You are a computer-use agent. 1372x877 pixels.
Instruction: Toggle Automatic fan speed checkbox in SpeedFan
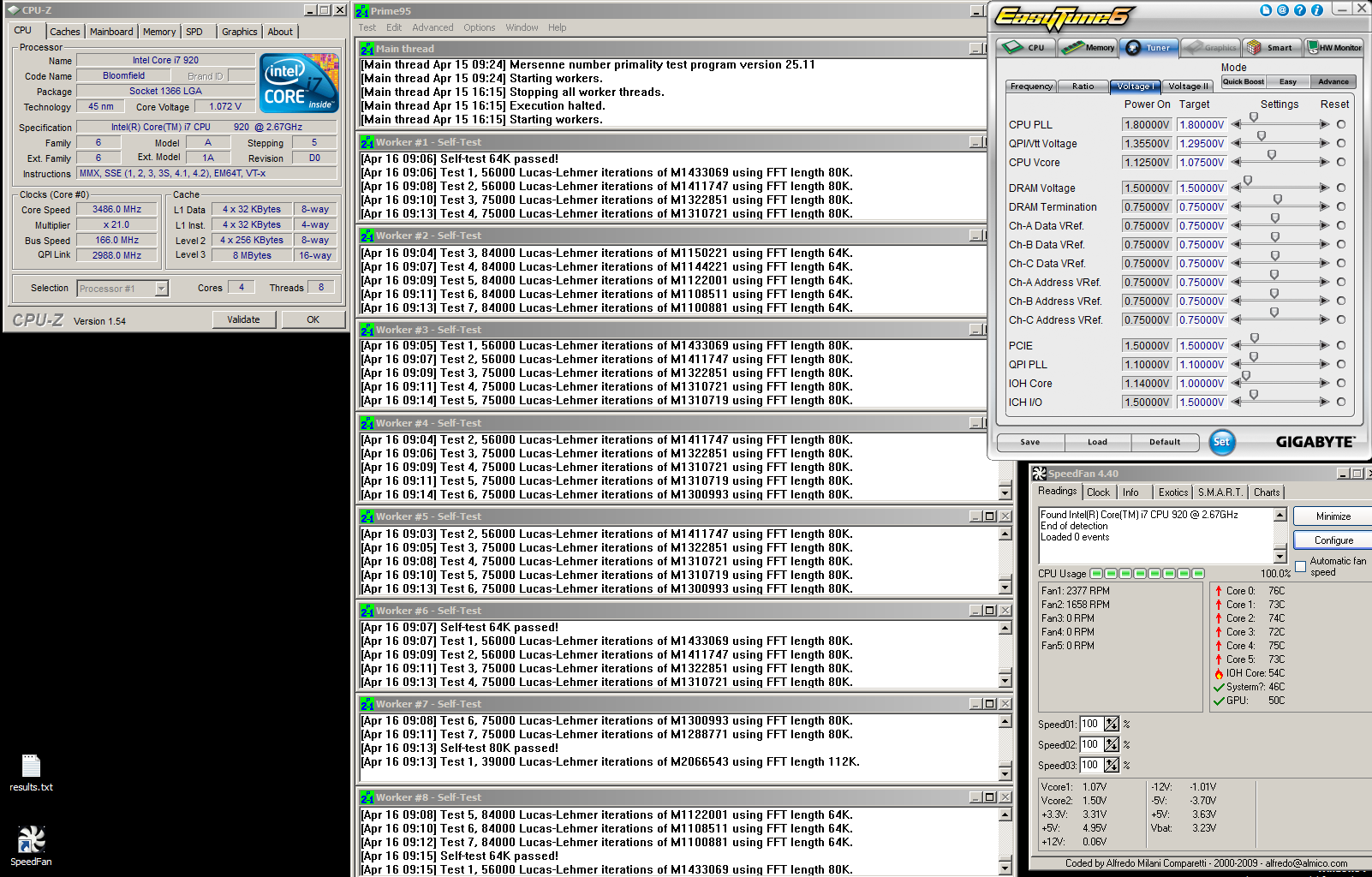click(1301, 566)
